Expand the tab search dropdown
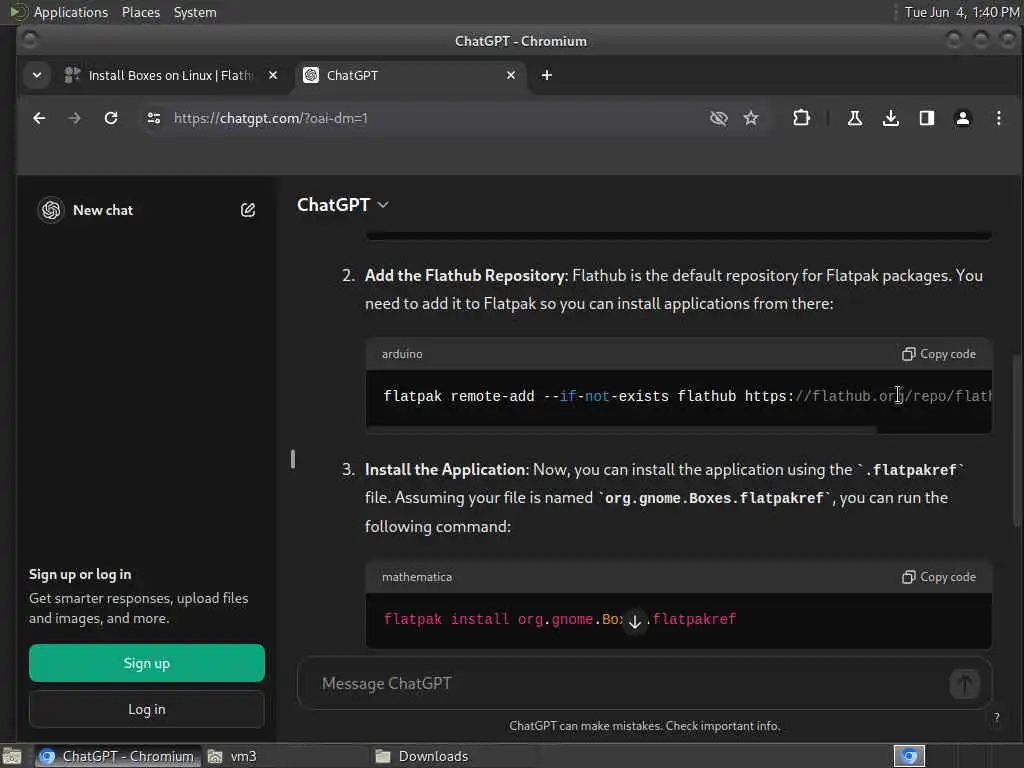The width and height of the screenshot is (1024, 768). tap(37, 75)
